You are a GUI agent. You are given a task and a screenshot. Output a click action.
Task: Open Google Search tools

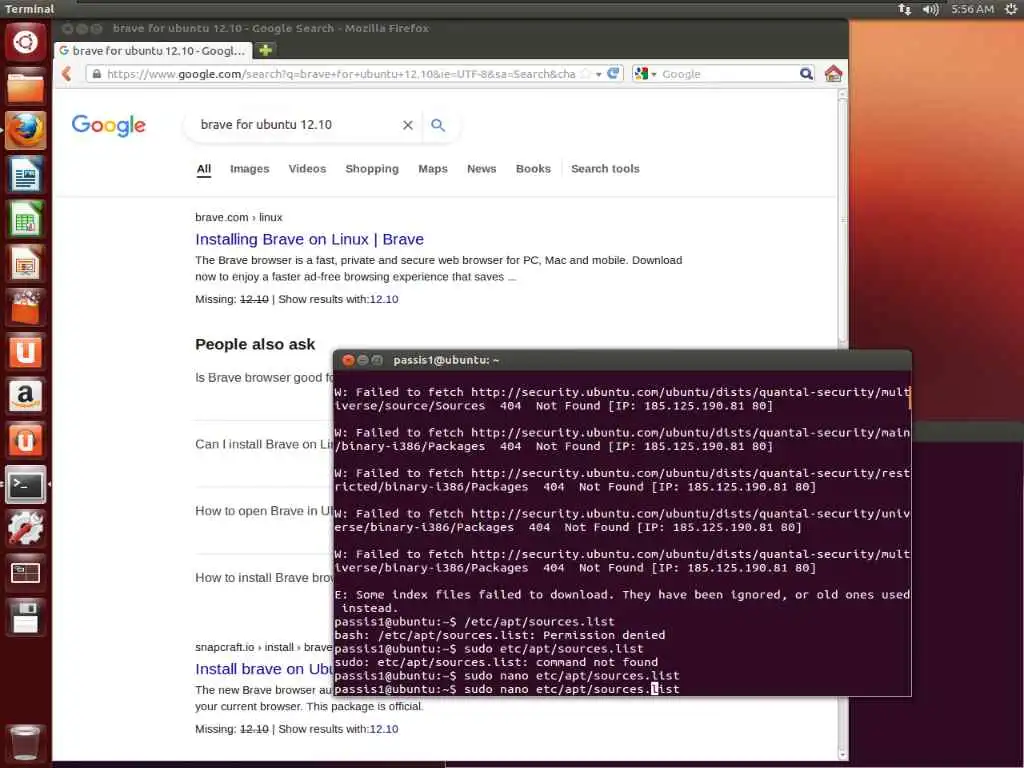click(x=605, y=168)
